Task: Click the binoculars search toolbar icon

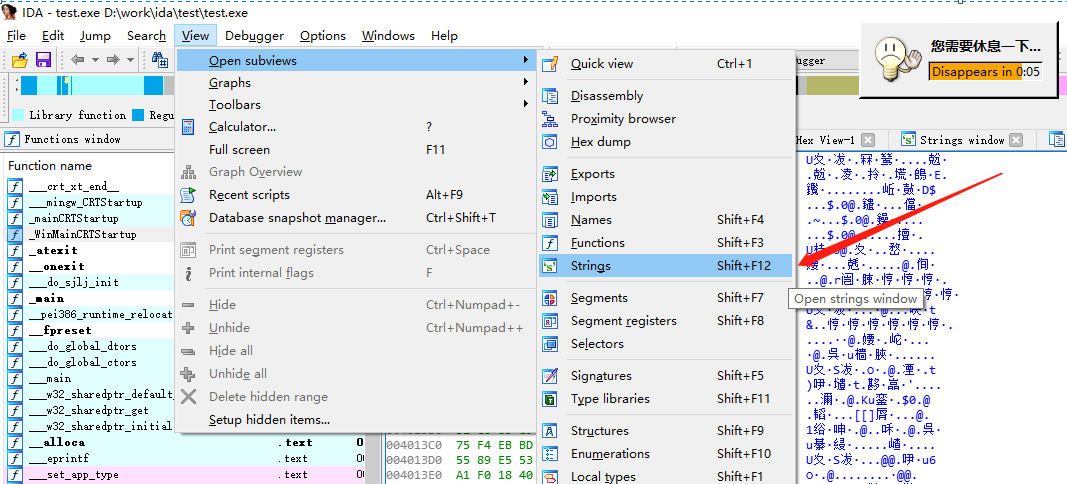Action: click(x=160, y=60)
